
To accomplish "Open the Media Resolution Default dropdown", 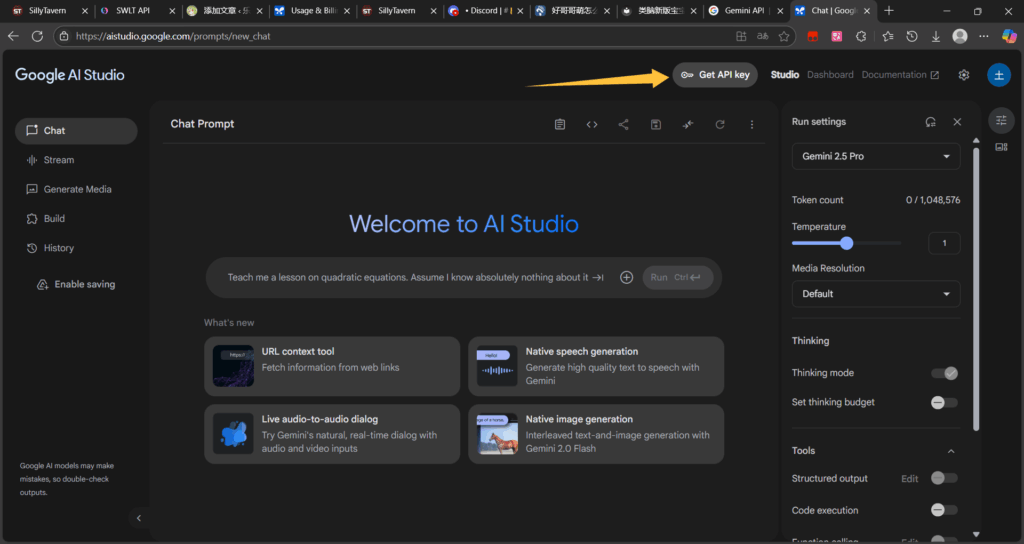I will [875, 294].
